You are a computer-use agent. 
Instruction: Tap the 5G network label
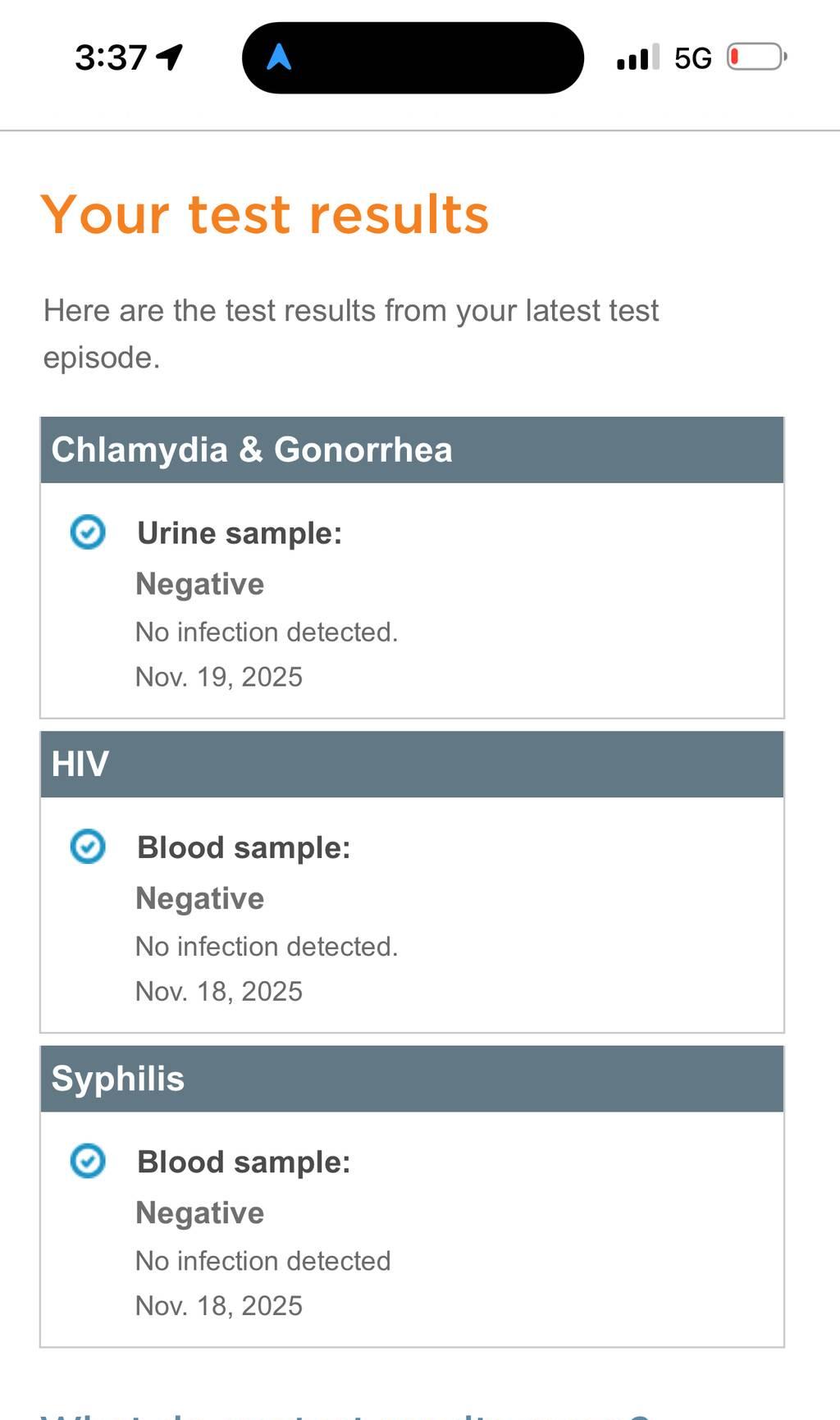[692, 58]
